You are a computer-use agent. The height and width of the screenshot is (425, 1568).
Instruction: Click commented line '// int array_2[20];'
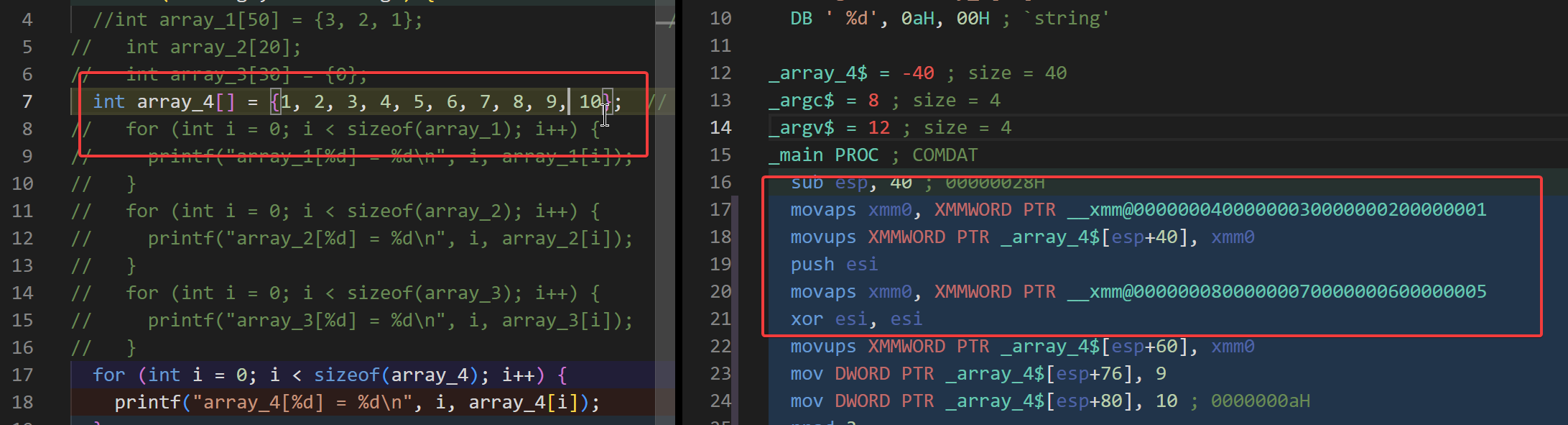pyautogui.click(x=213, y=47)
